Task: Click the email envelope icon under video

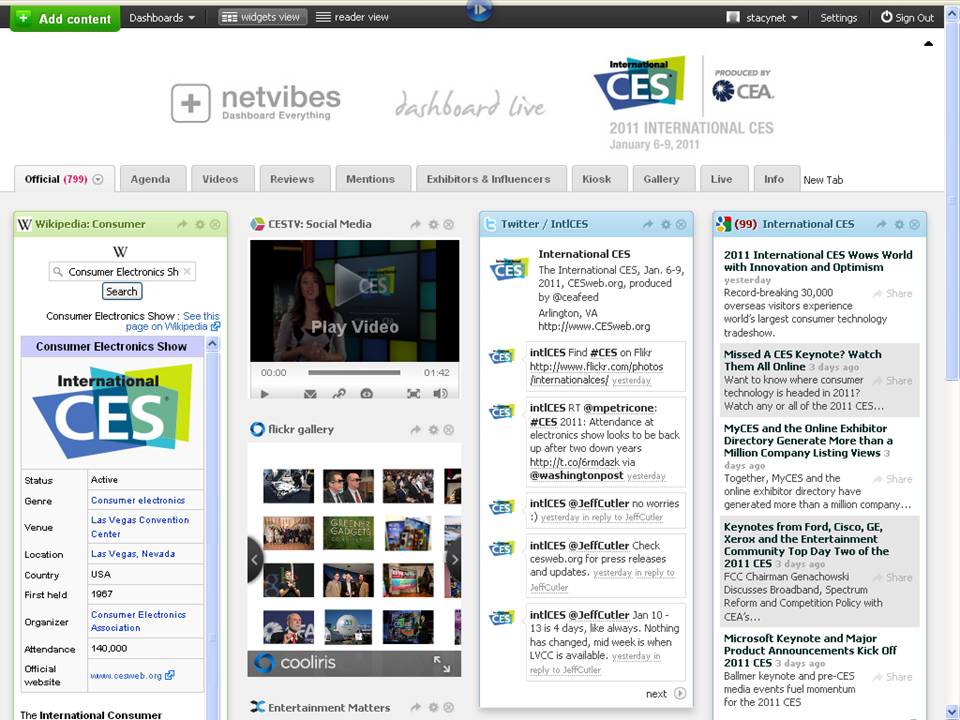Action: tap(311, 394)
